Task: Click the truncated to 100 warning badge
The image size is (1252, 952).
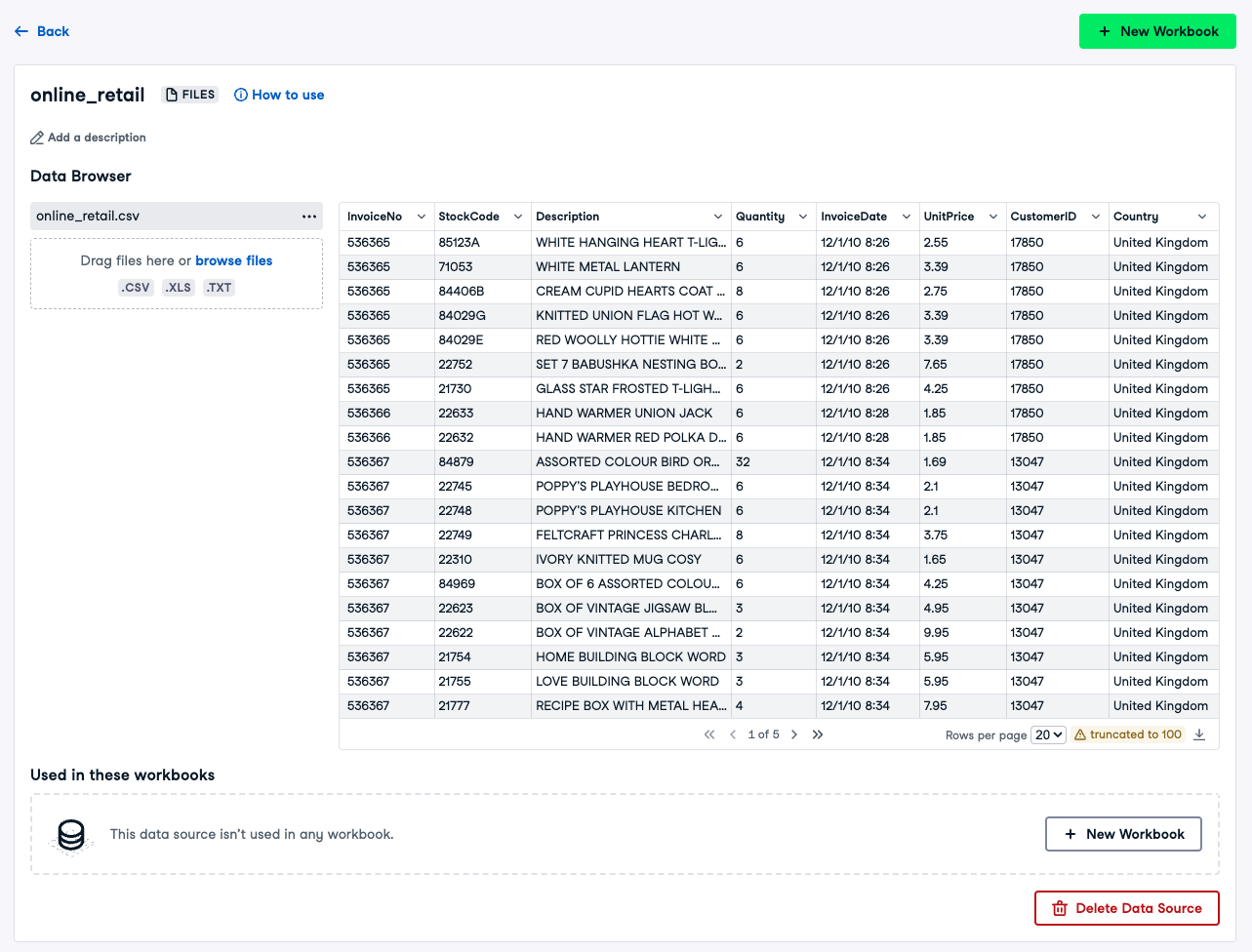Action: (x=1128, y=734)
